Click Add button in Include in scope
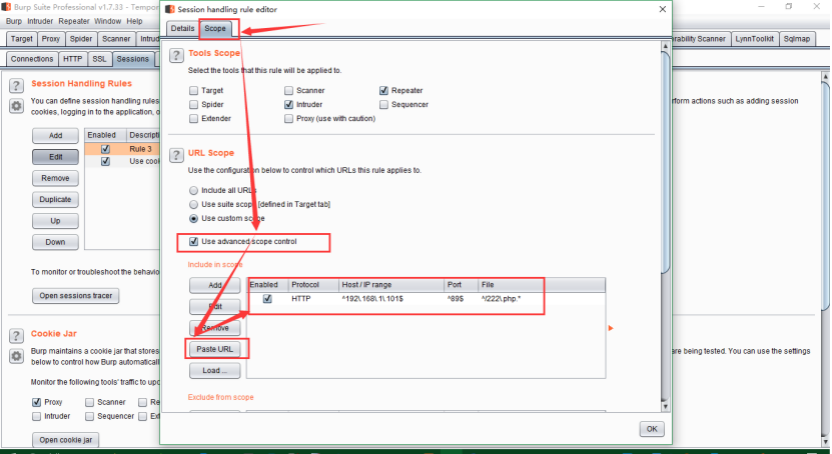This screenshot has height=454, width=832. [x=215, y=285]
